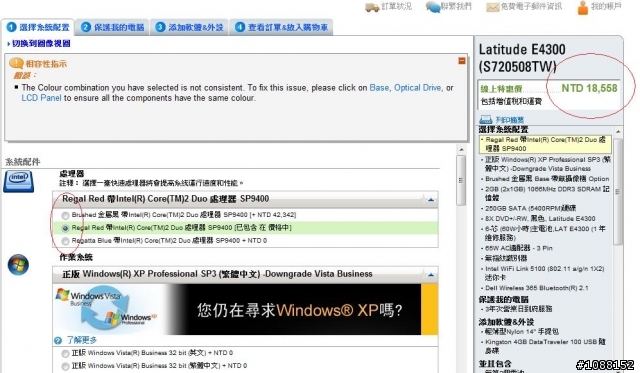640x373 pixels.
Task: Click Dell Wireless 365 Bluetooth summary item
Action: (536, 288)
